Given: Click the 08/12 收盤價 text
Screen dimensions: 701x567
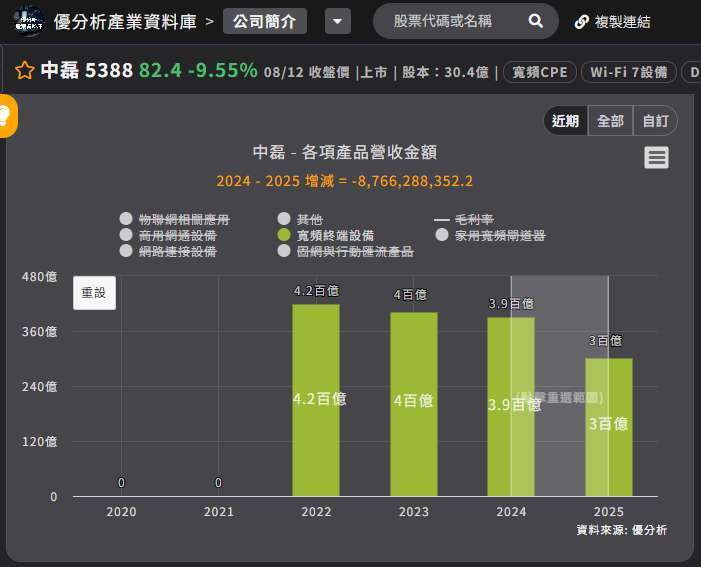Looking at the screenshot, I should point(307,72).
